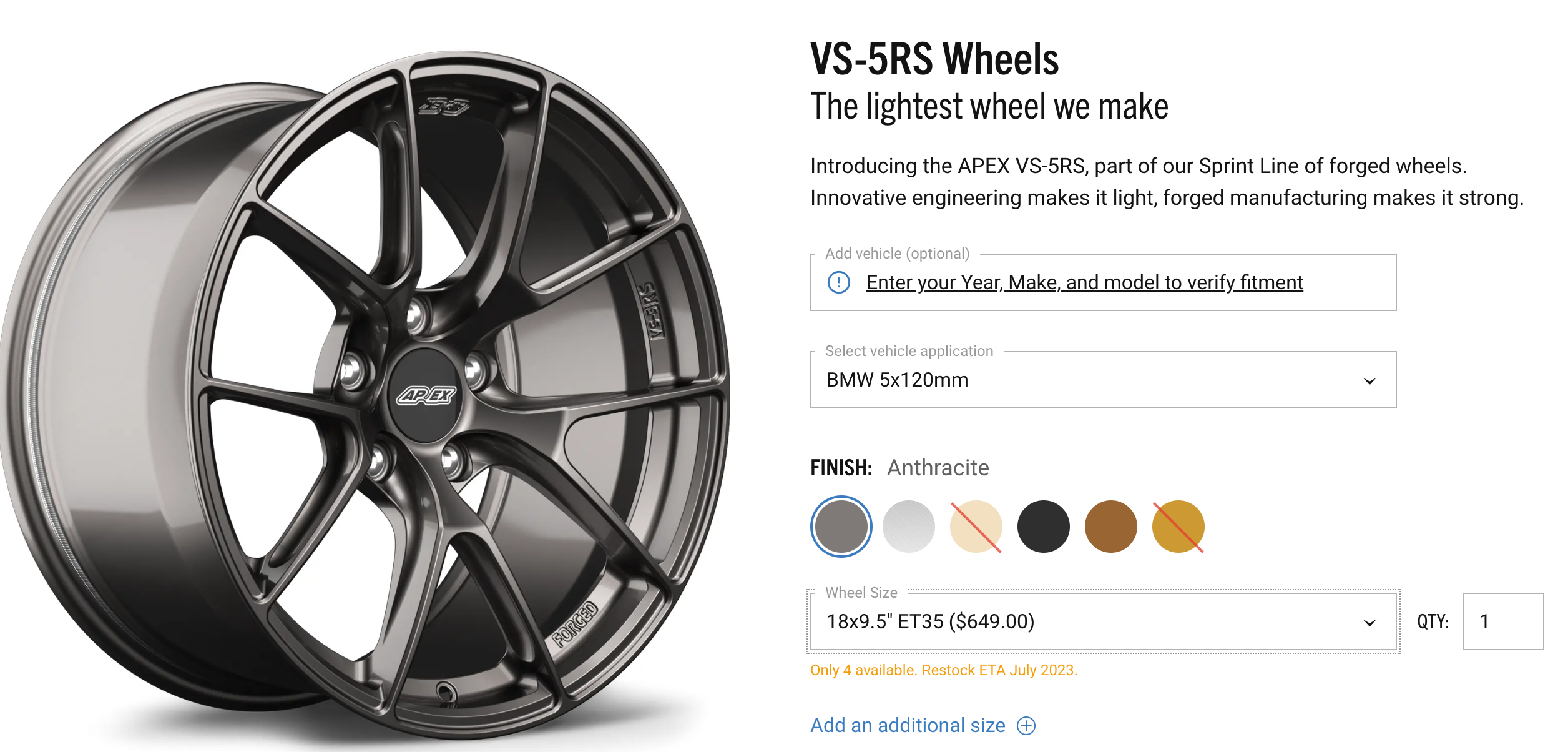Click the plus icon after "Add an additional size"
The height and width of the screenshot is (752, 1568).
(1026, 725)
